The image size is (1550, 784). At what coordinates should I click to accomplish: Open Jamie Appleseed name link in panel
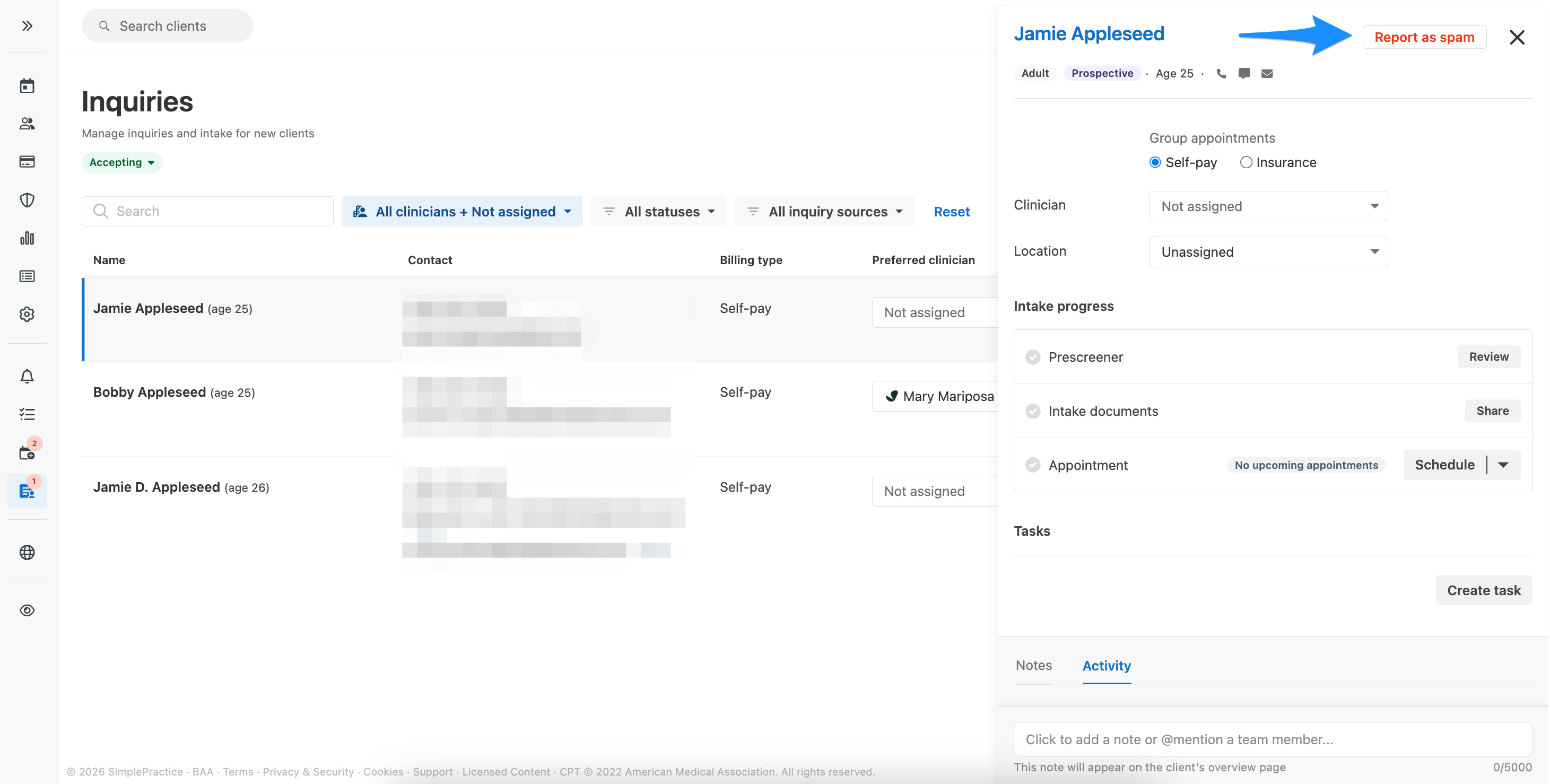point(1089,34)
